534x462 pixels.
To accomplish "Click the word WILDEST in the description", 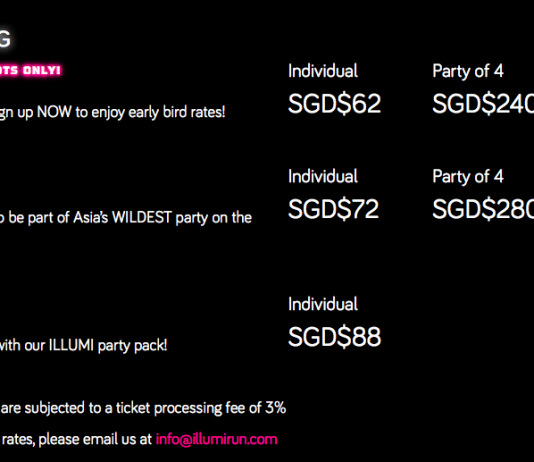I will click(x=142, y=217).
